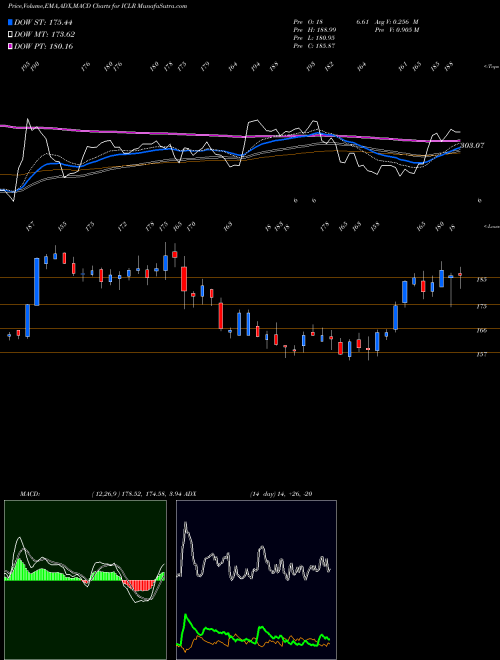Click the '(14 day) 14, +26, -20' ADX values
Screen dimensions: 500x660
(281, 494)
